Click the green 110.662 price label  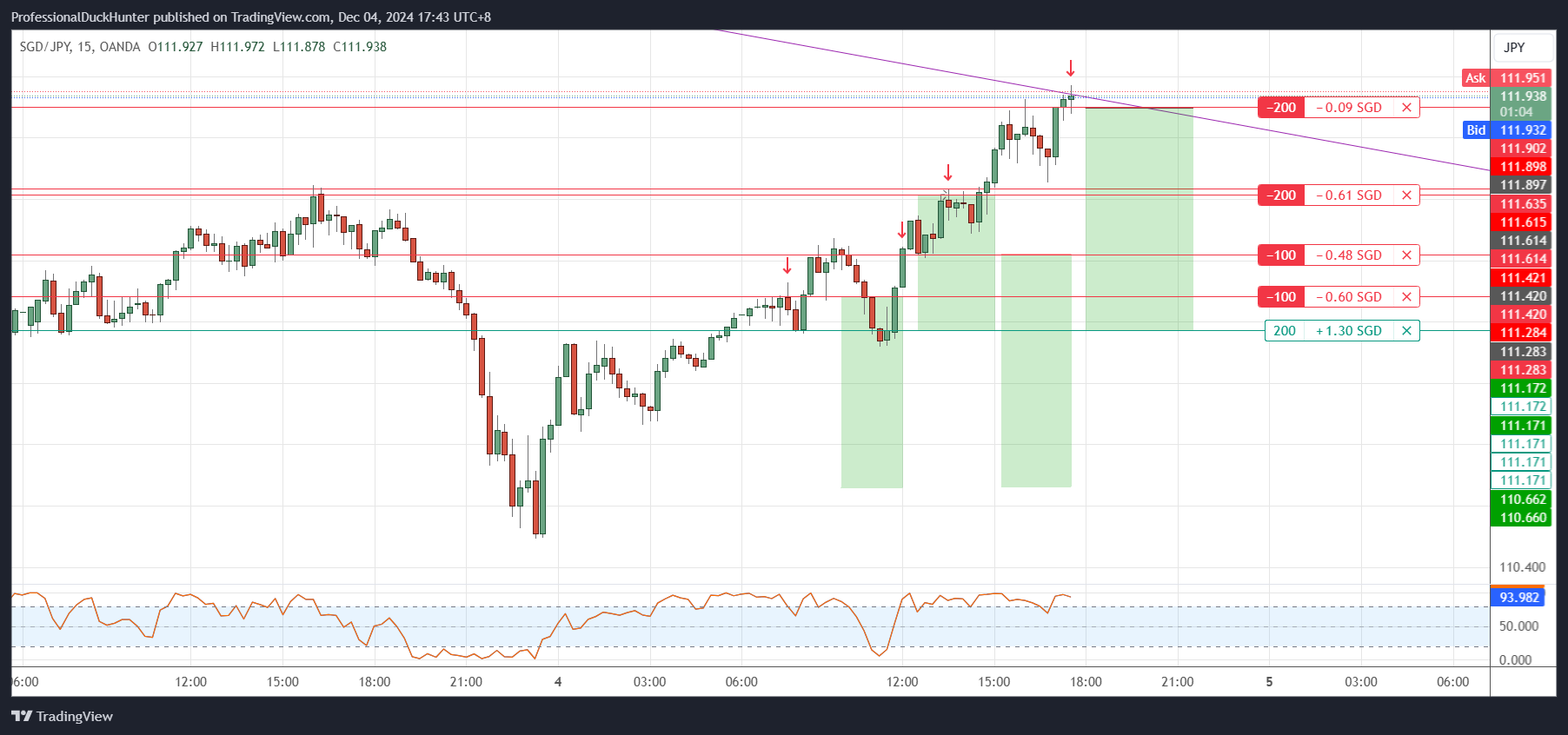pyautogui.click(x=1523, y=500)
